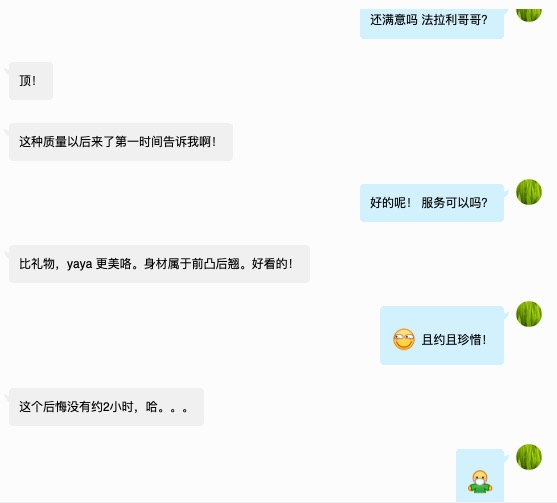This screenshot has height=503, width=557.
Task: Click the text 法拉利哥哥 in the top bubble
Action: 454,20
